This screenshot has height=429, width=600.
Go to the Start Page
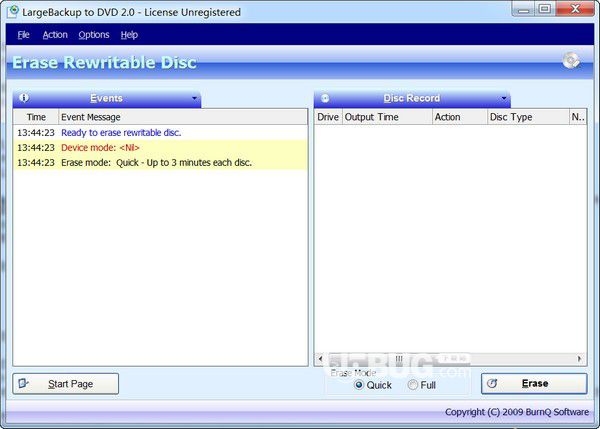pos(65,384)
